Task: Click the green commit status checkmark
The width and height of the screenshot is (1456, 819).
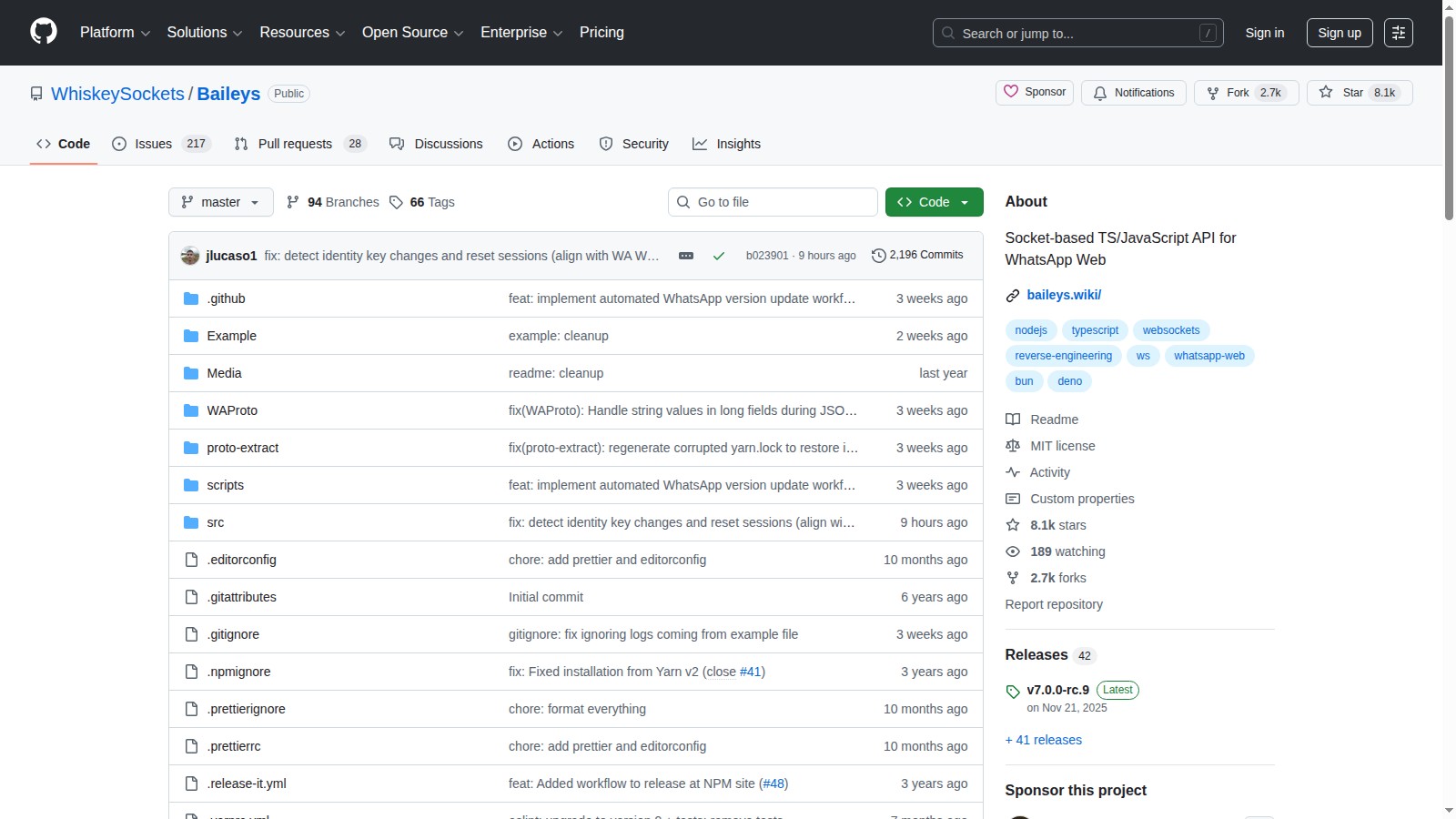Action: 718,256
